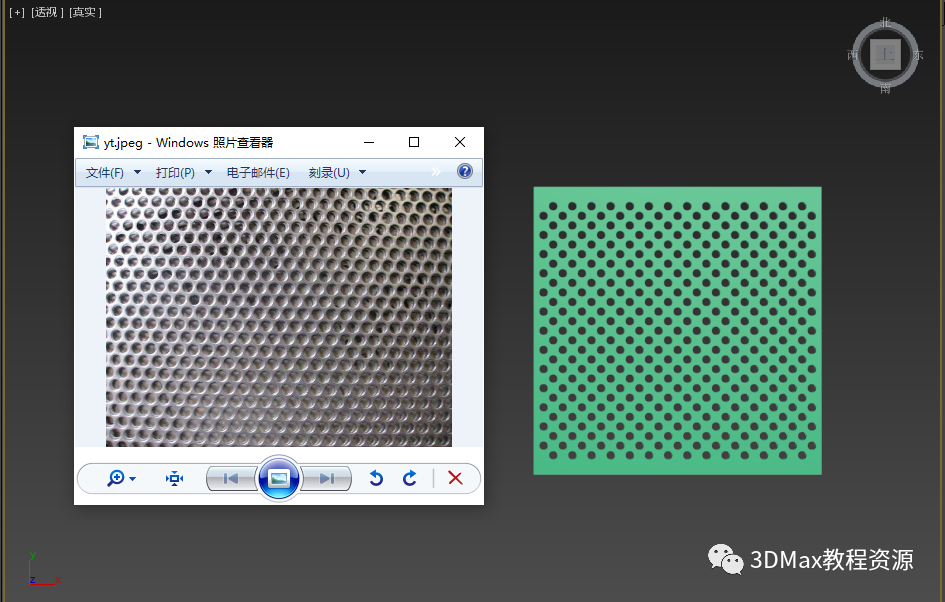Expand the 文件(F) dropdown arrow
This screenshot has width=945, height=602.
click(x=137, y=172)
